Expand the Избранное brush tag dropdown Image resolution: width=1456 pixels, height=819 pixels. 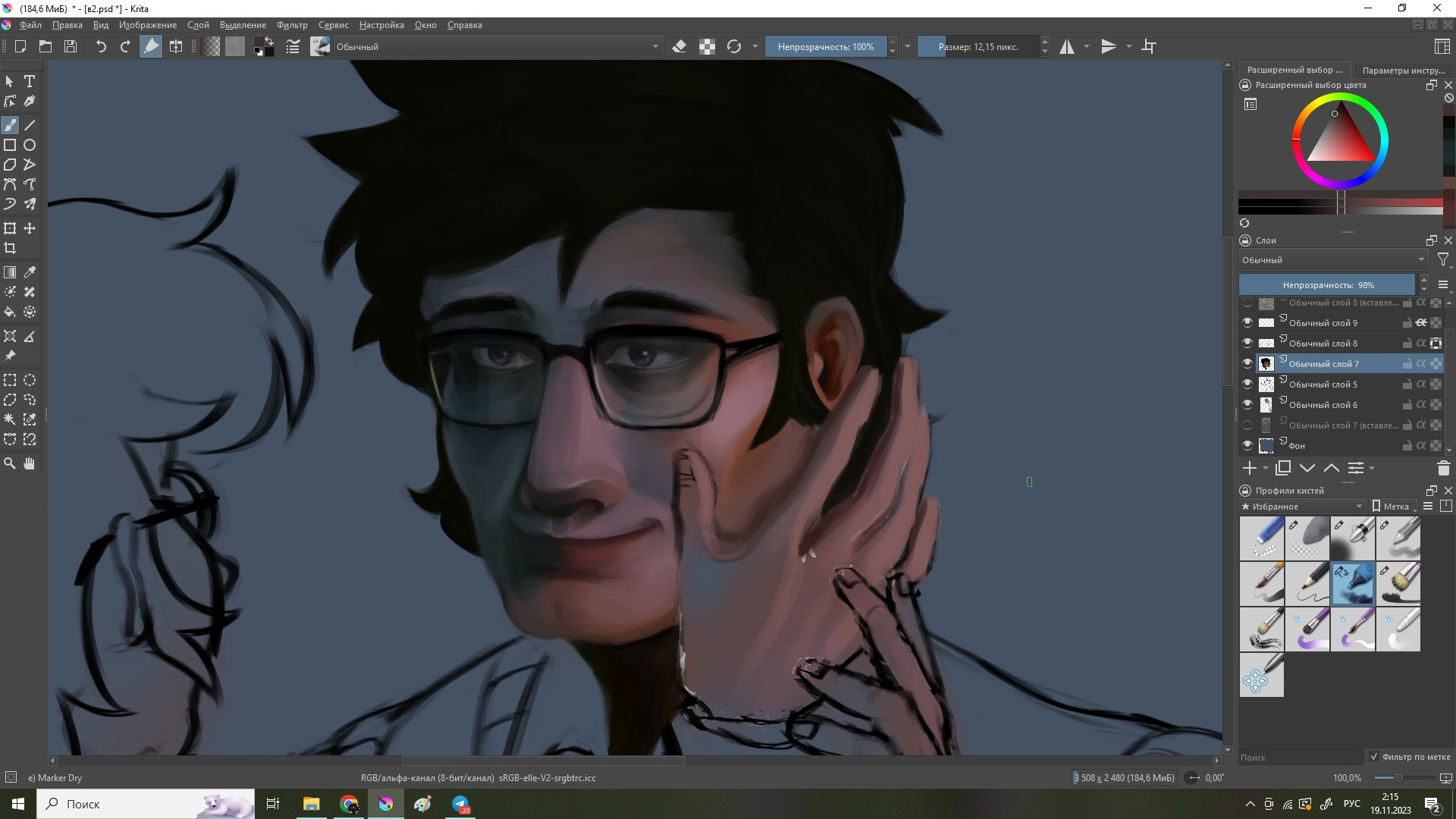[x=1303, y=507]
